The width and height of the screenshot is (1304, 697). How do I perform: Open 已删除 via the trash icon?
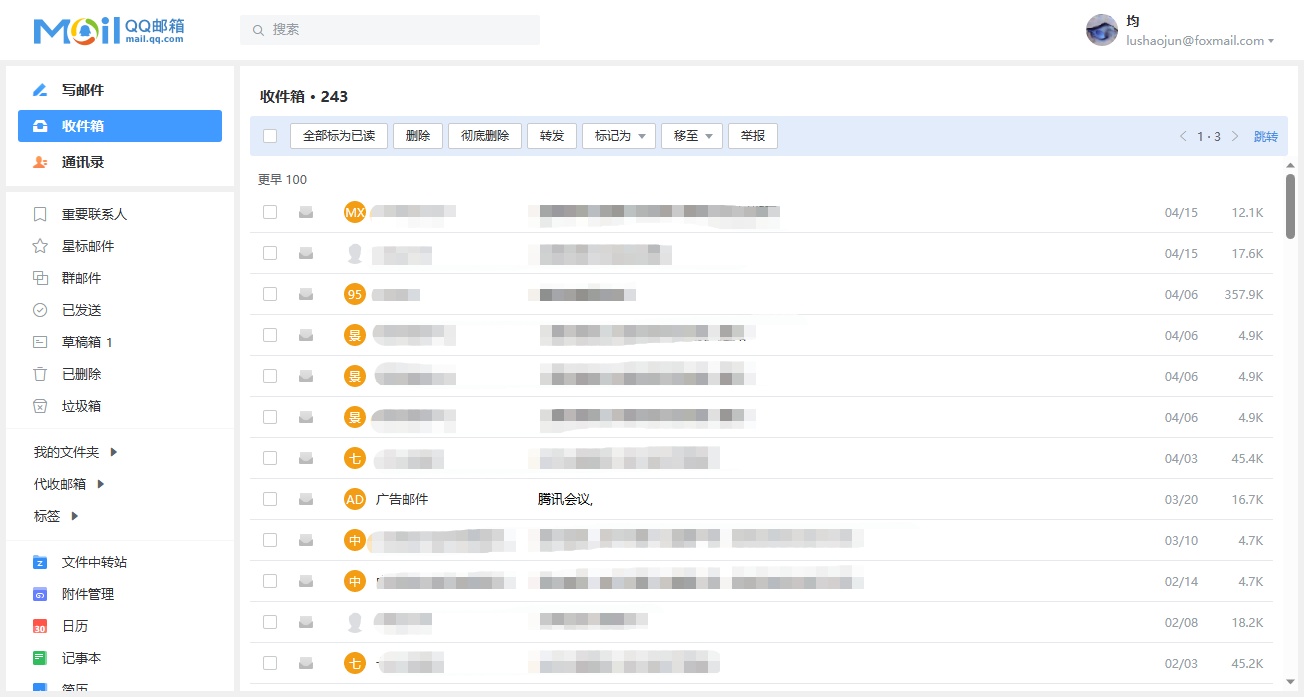40,374
